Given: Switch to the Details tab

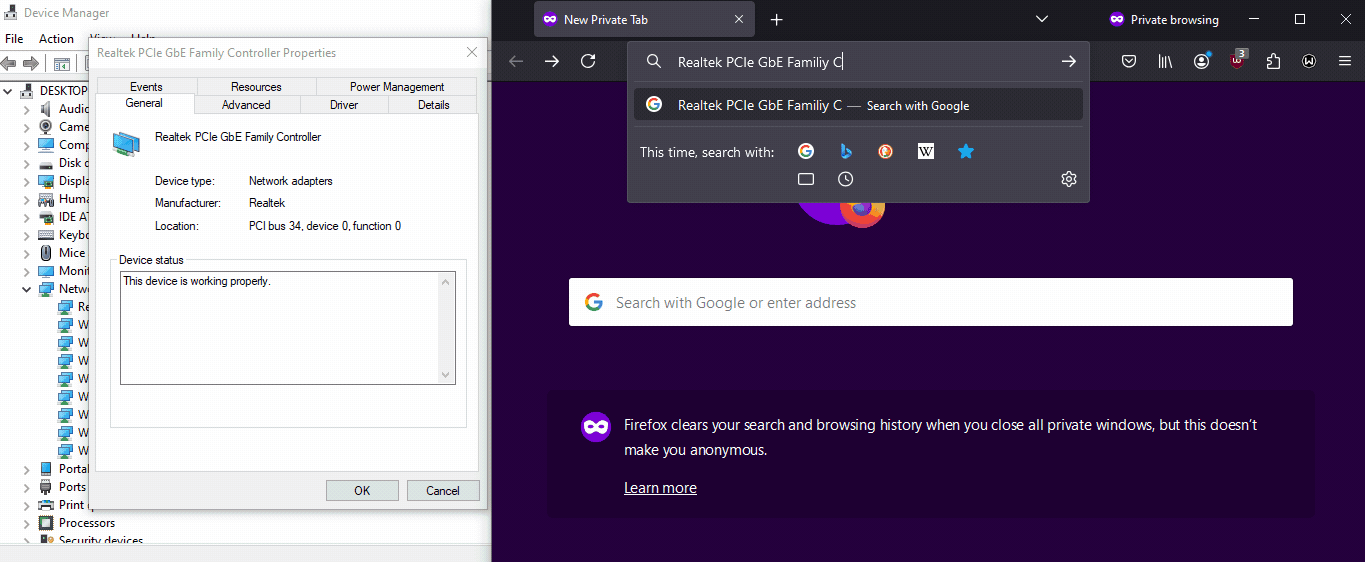Looking at the screenshot, I should [434, 104].
